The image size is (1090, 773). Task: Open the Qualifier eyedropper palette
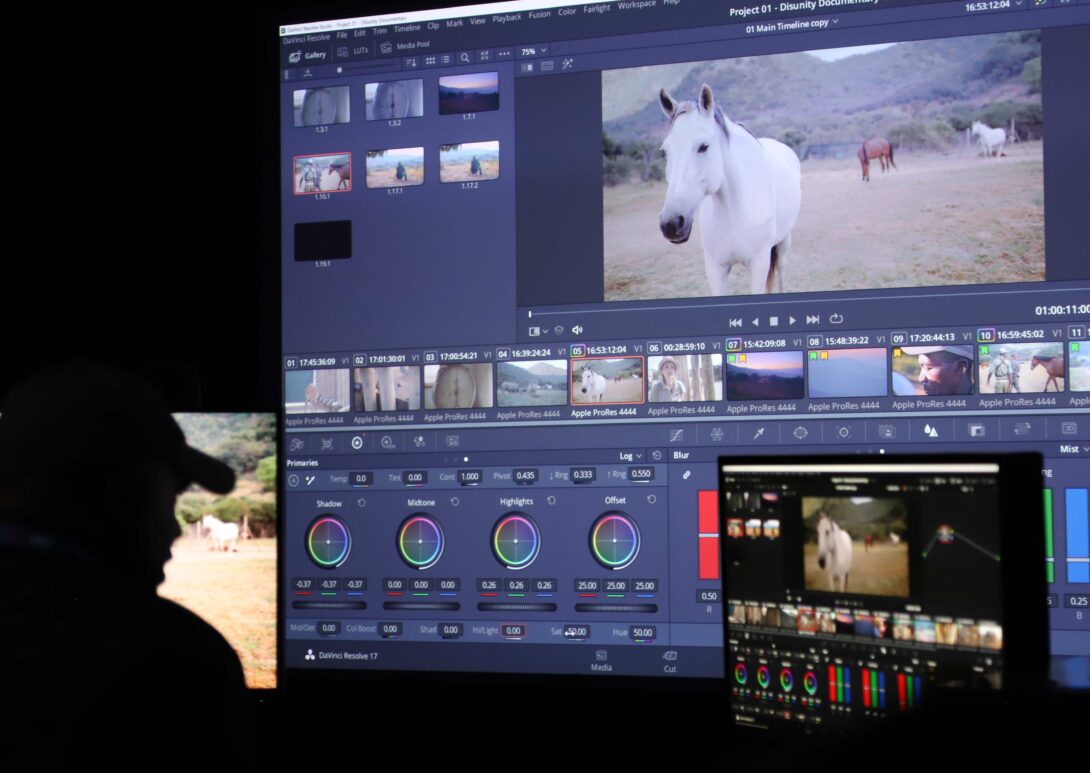[x=759, y=433]
